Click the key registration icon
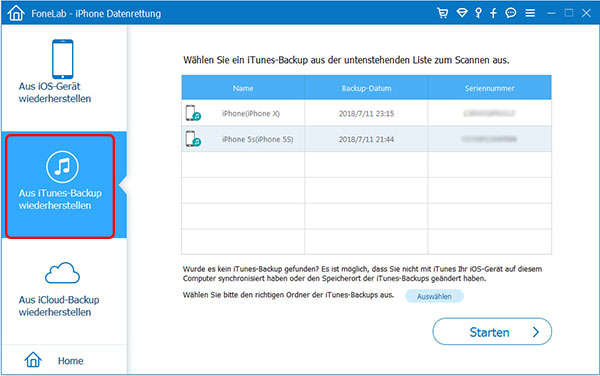Image resolution: width=600 pixels, height=376 pixels. [x=478, y=13]
